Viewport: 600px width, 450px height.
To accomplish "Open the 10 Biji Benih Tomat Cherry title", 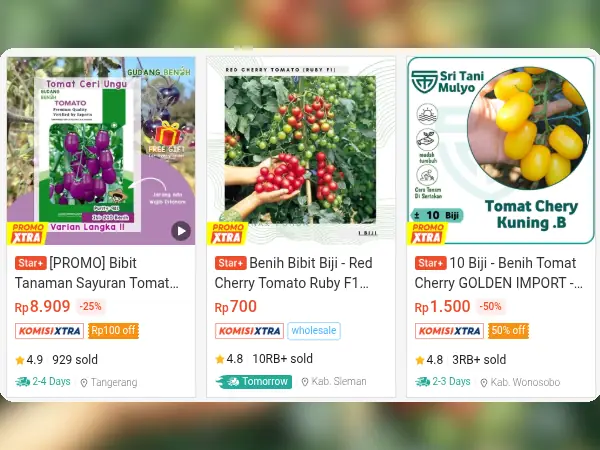I will click(499, 273).
